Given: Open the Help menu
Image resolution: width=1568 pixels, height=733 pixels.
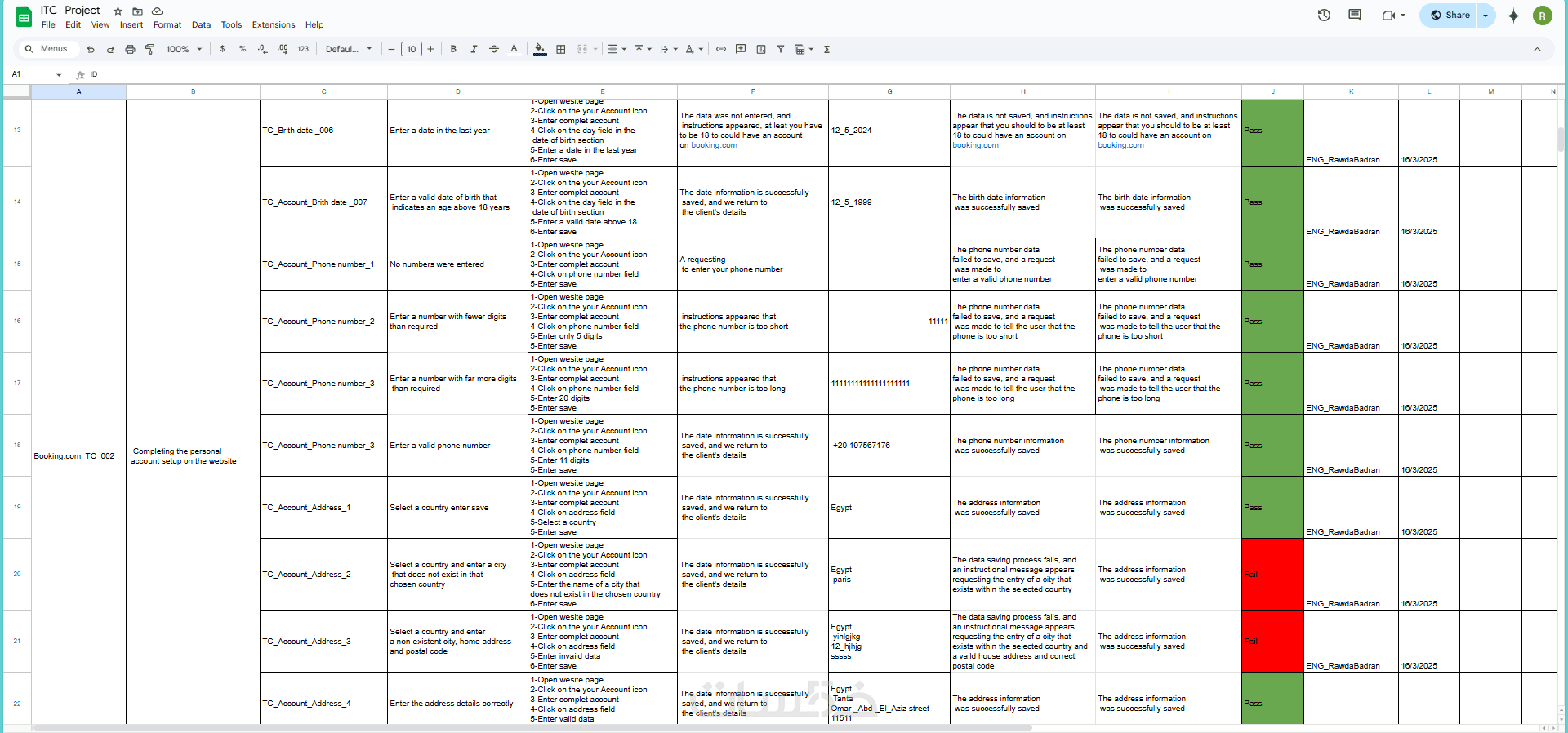Looking at the screenshot, I should tap(314, 25).
